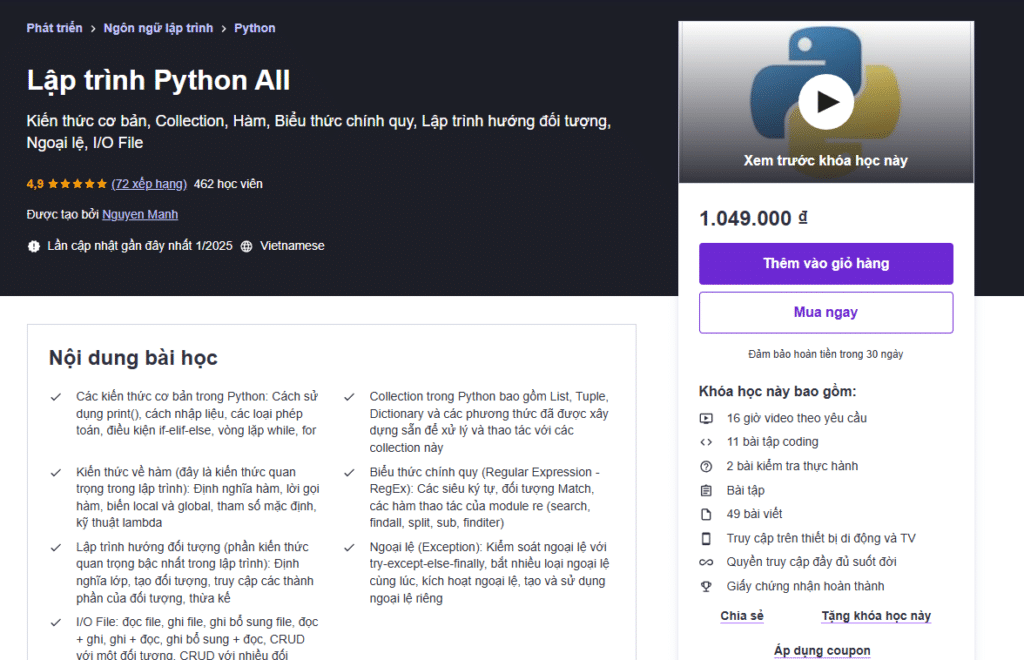Click the video on demand icon
Image resolution: width=1024 pixels, height=660 pixels.
point(706,418)
